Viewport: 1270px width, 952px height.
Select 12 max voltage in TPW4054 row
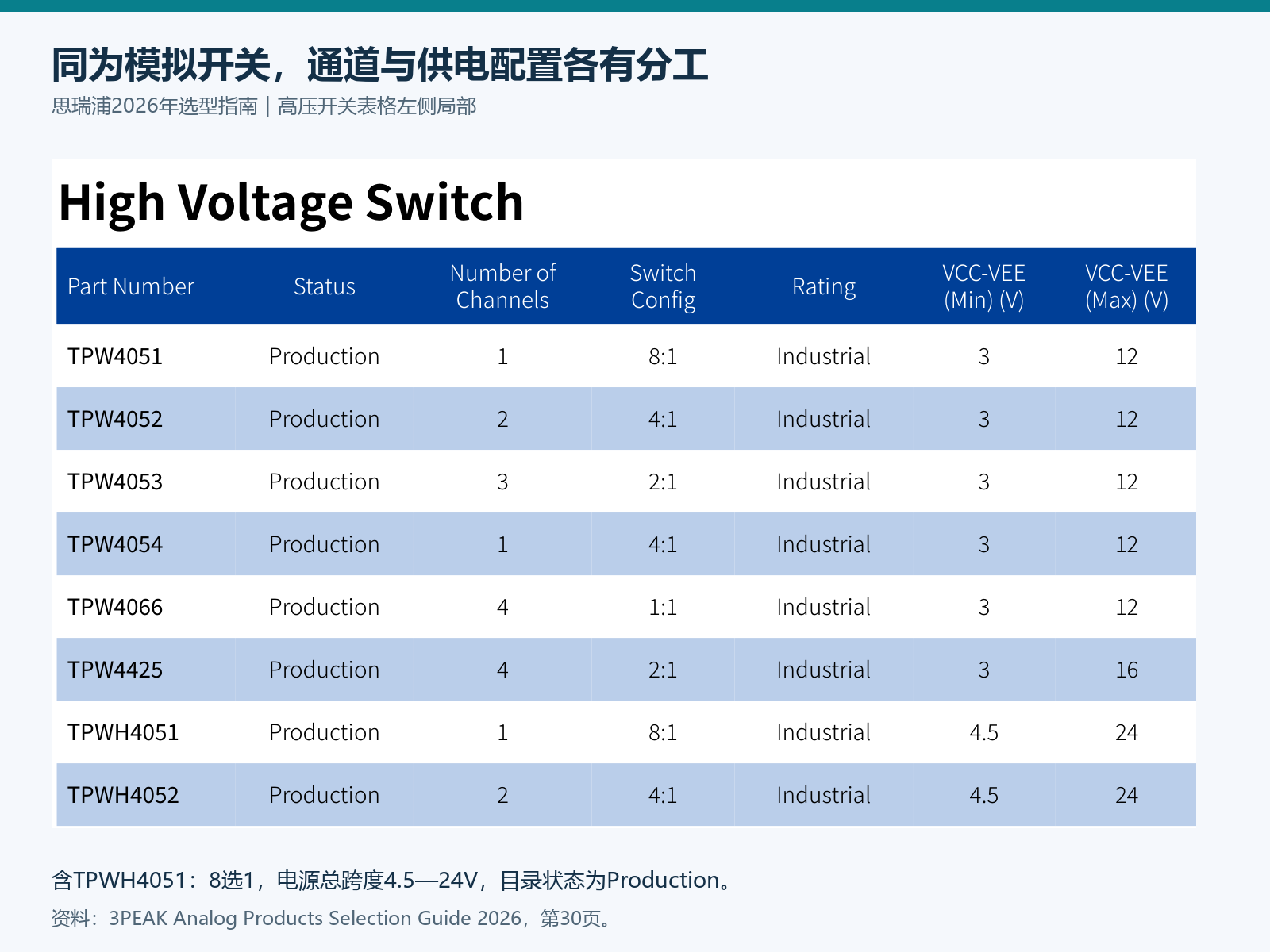click(x=1126, y=544)
